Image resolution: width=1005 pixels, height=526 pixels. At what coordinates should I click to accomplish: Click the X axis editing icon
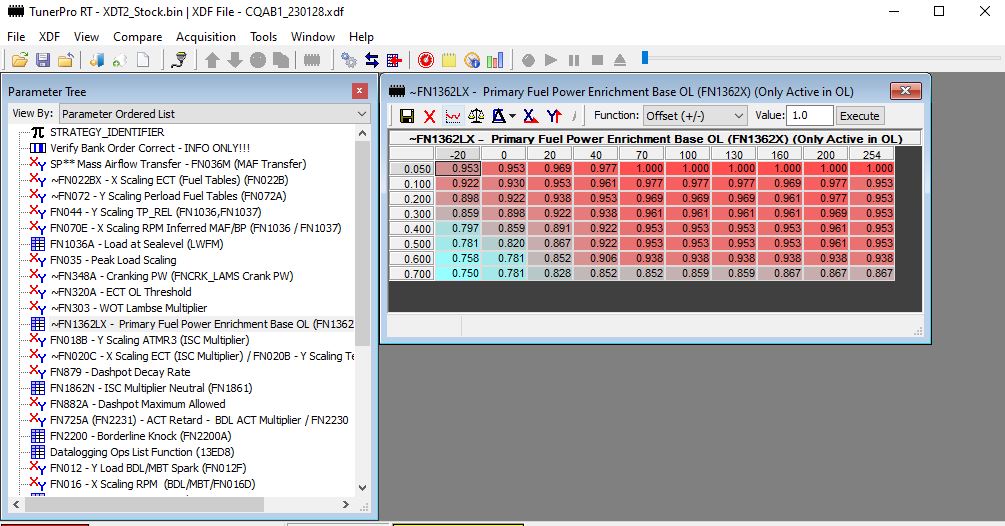(x=530, y=116)
